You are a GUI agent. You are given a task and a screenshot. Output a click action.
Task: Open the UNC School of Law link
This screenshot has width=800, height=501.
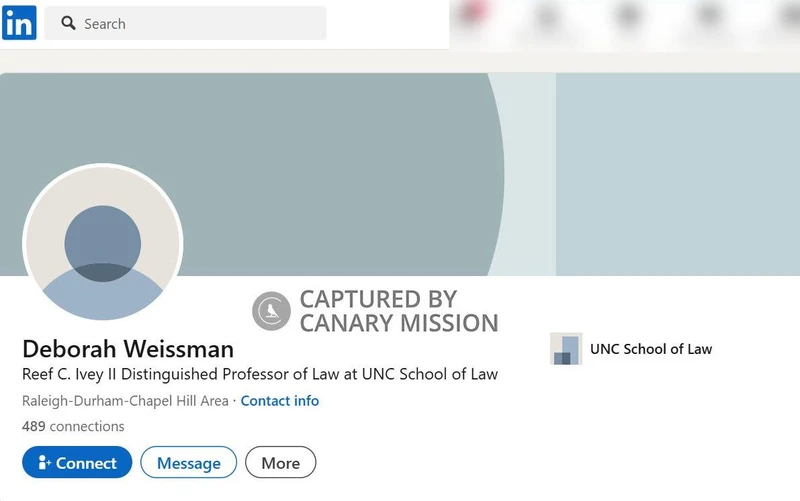[651, 349]
